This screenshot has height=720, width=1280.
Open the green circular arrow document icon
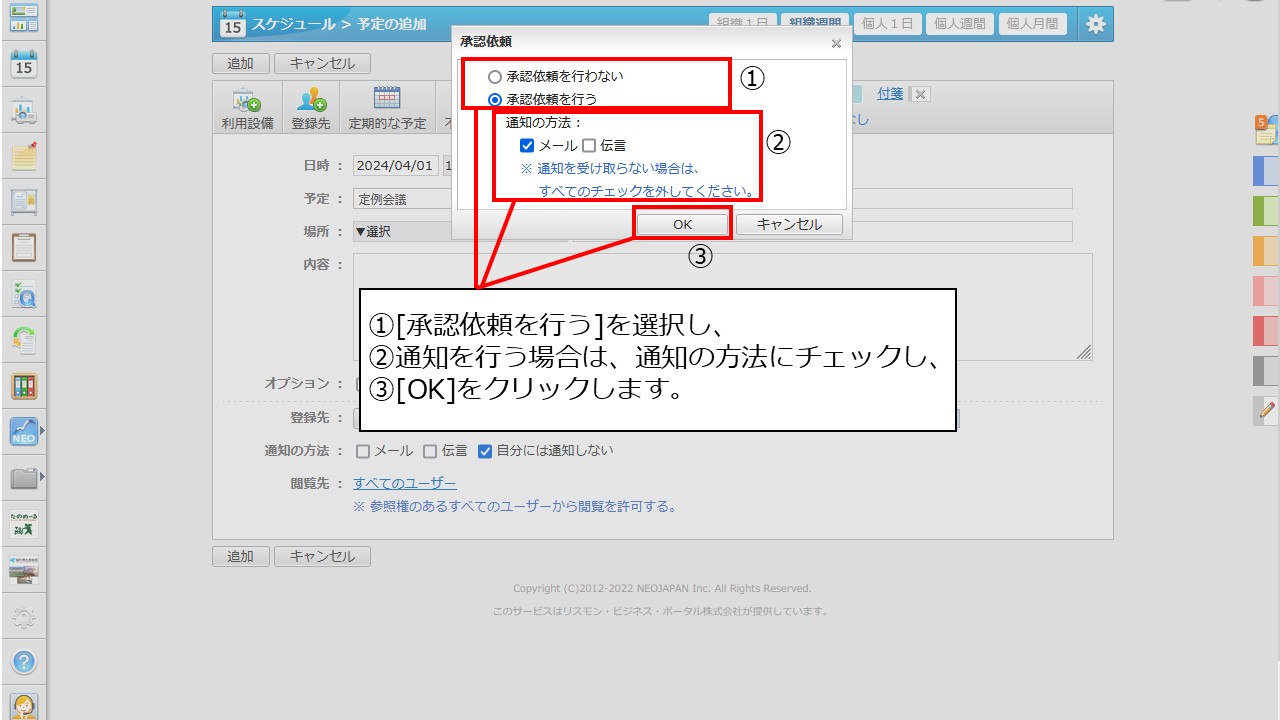point(23,339)
